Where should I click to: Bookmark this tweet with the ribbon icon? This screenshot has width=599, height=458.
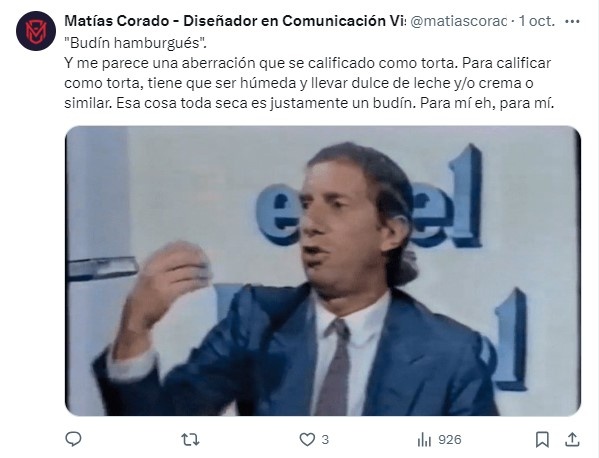pyautogui.click(x=542, y=440)
